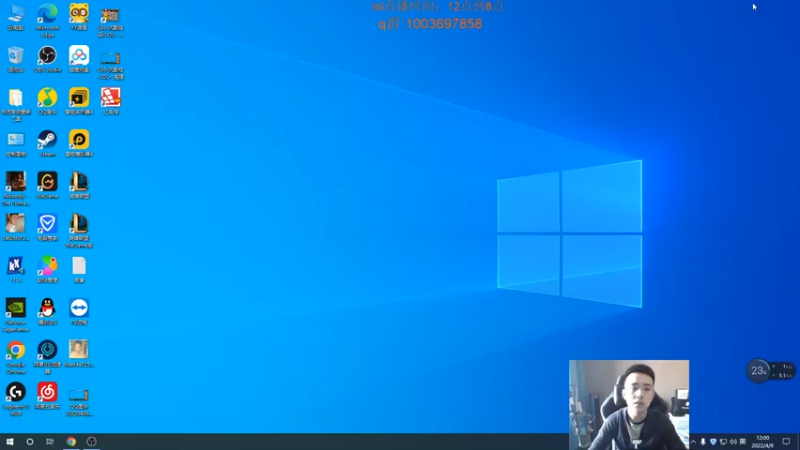Open the volume speaker tray icon

pyautogui.click(x=733, y=442)
